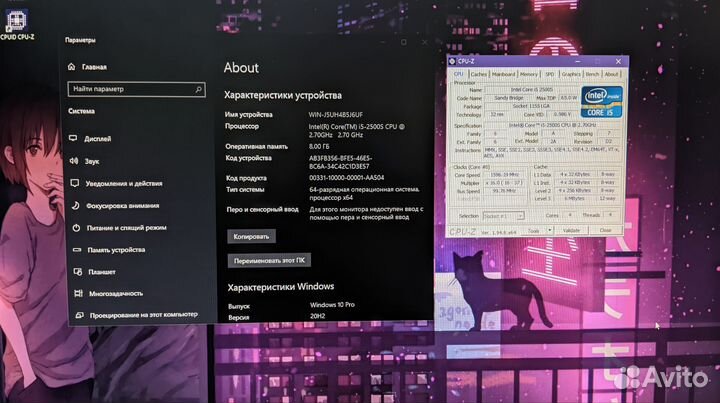Open the Mainboard tab in CPU-Z
Screen dimensions: 720x403
tap(503, 74)
